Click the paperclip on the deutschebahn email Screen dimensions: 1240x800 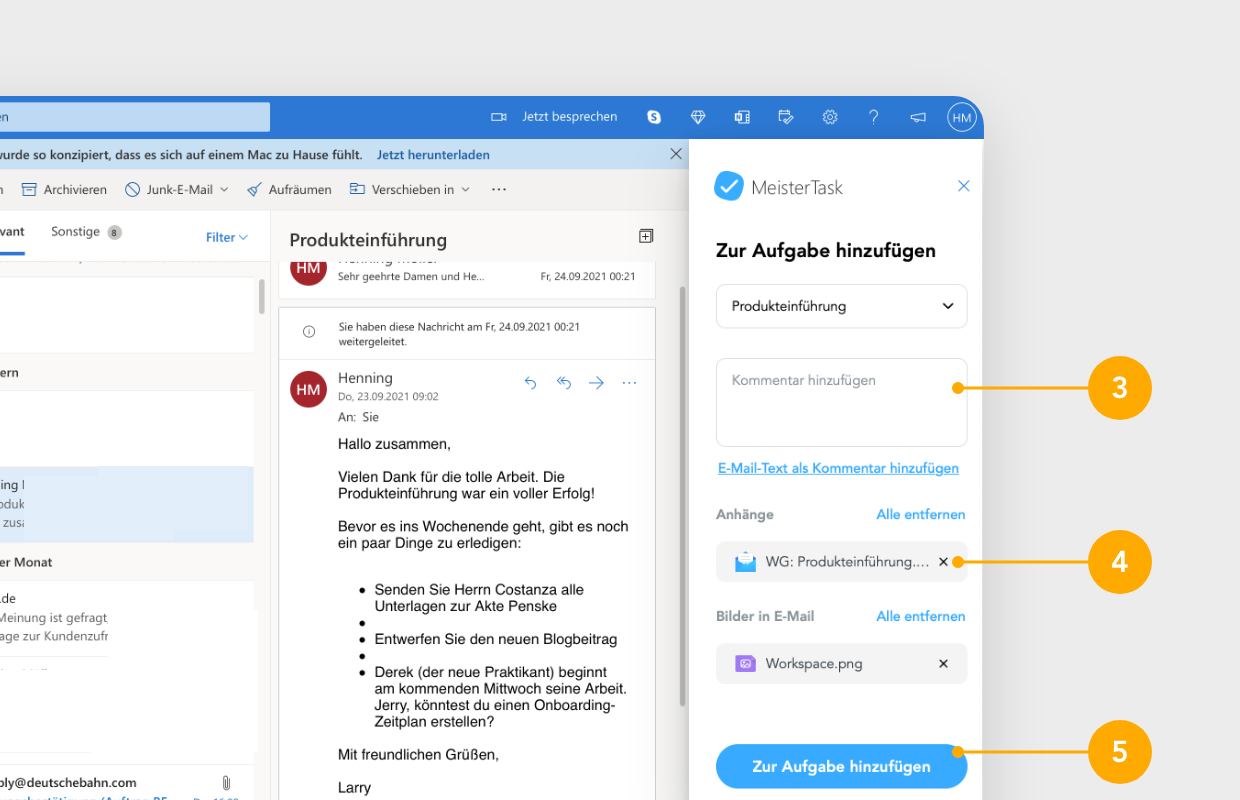click(x=226, y=783)
